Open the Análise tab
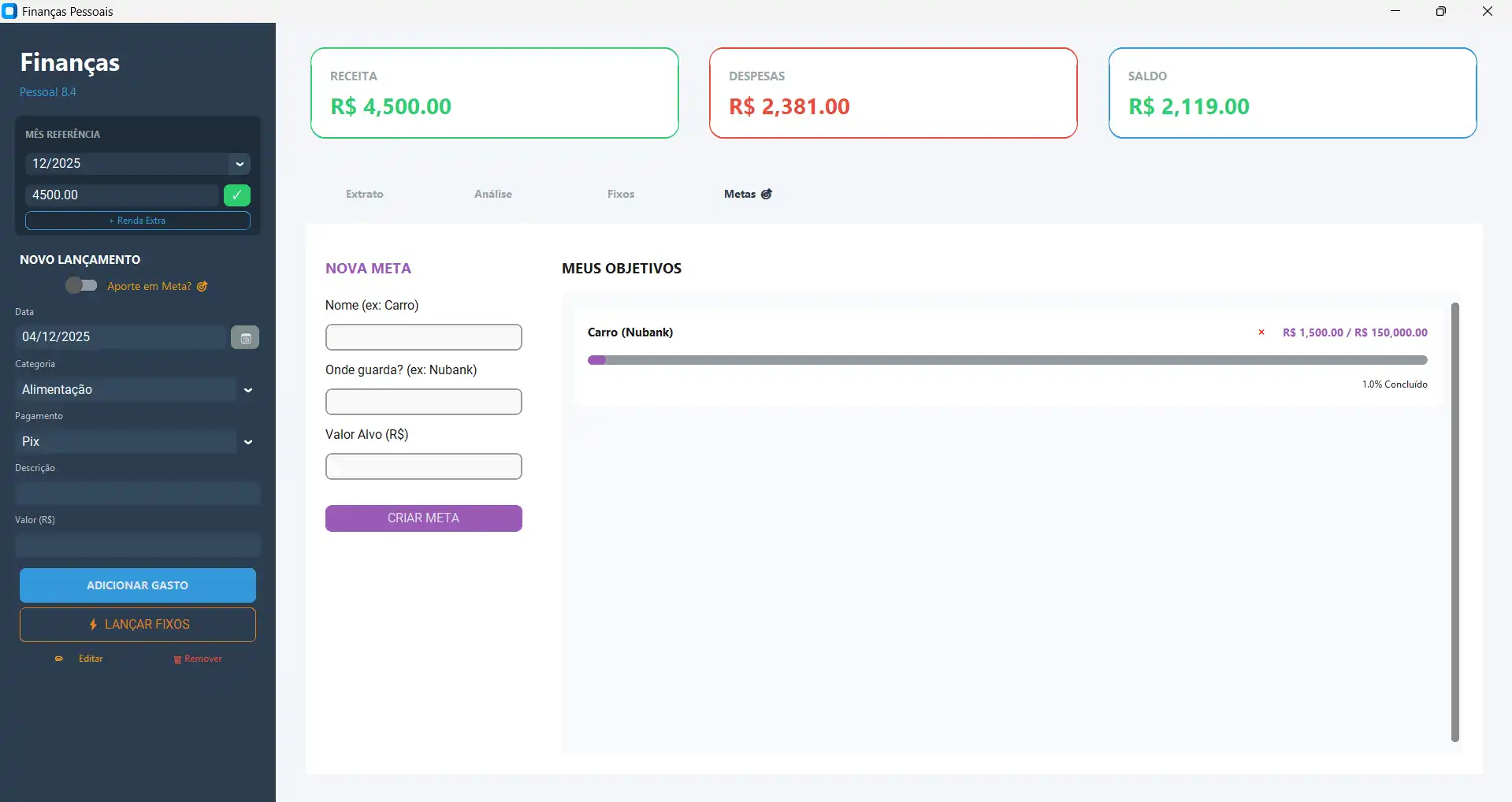The width and height of the screenshot is (1512, 802). [492, 194]
